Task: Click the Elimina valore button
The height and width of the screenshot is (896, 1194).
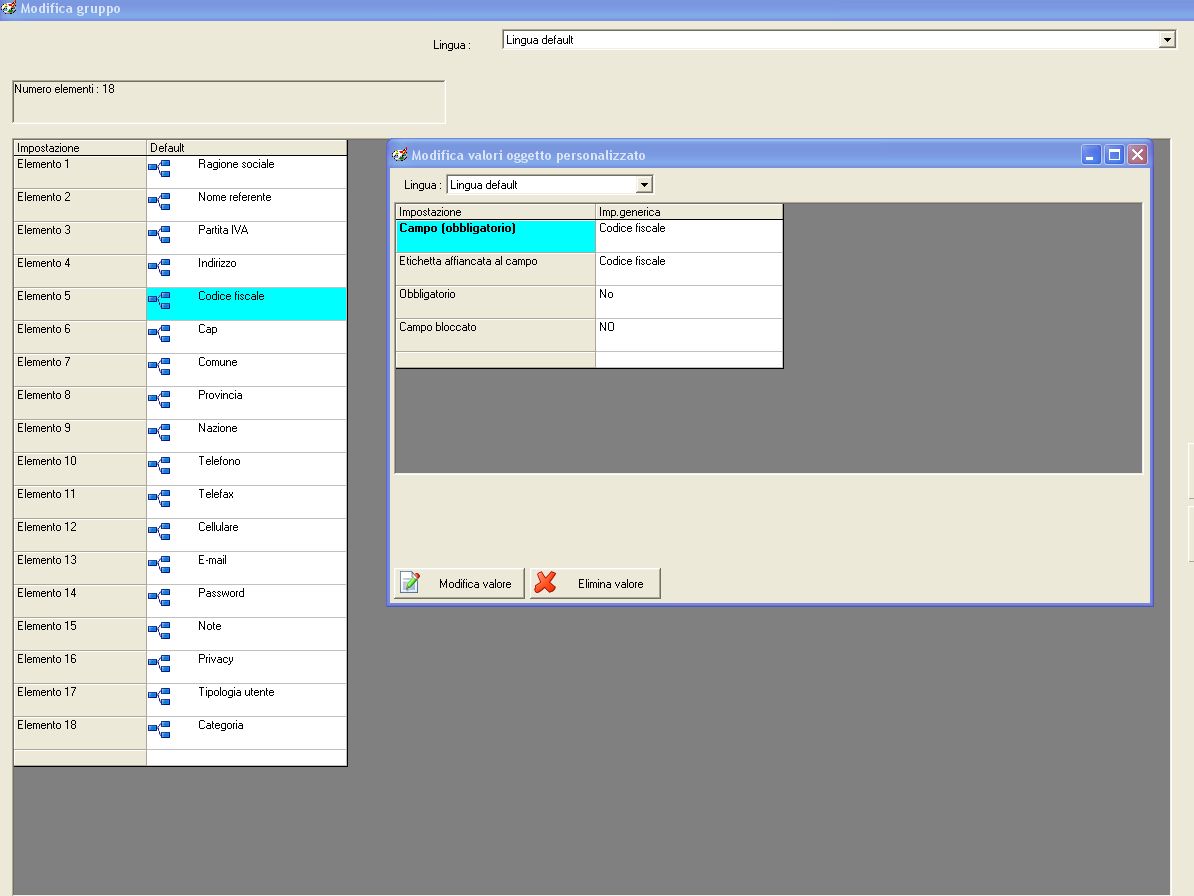Action: click(x=595, y=583)
